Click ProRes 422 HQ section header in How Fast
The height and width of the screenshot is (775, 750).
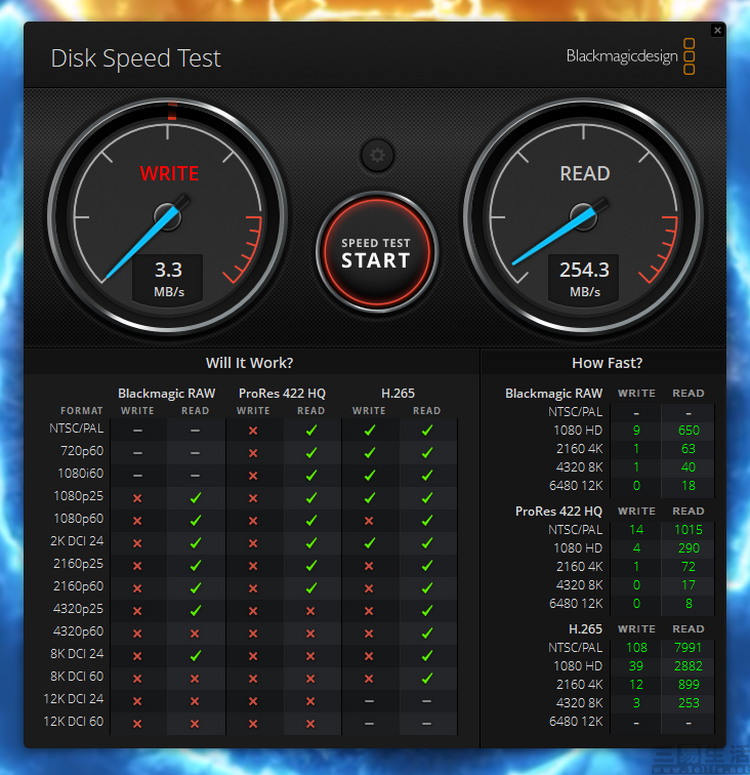point(559,511)
